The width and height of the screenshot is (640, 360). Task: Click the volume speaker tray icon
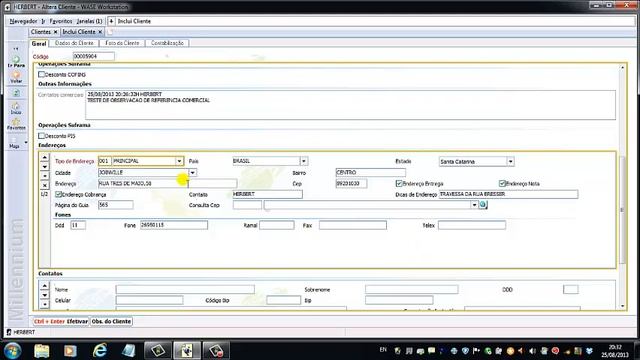tap(532, 351)
